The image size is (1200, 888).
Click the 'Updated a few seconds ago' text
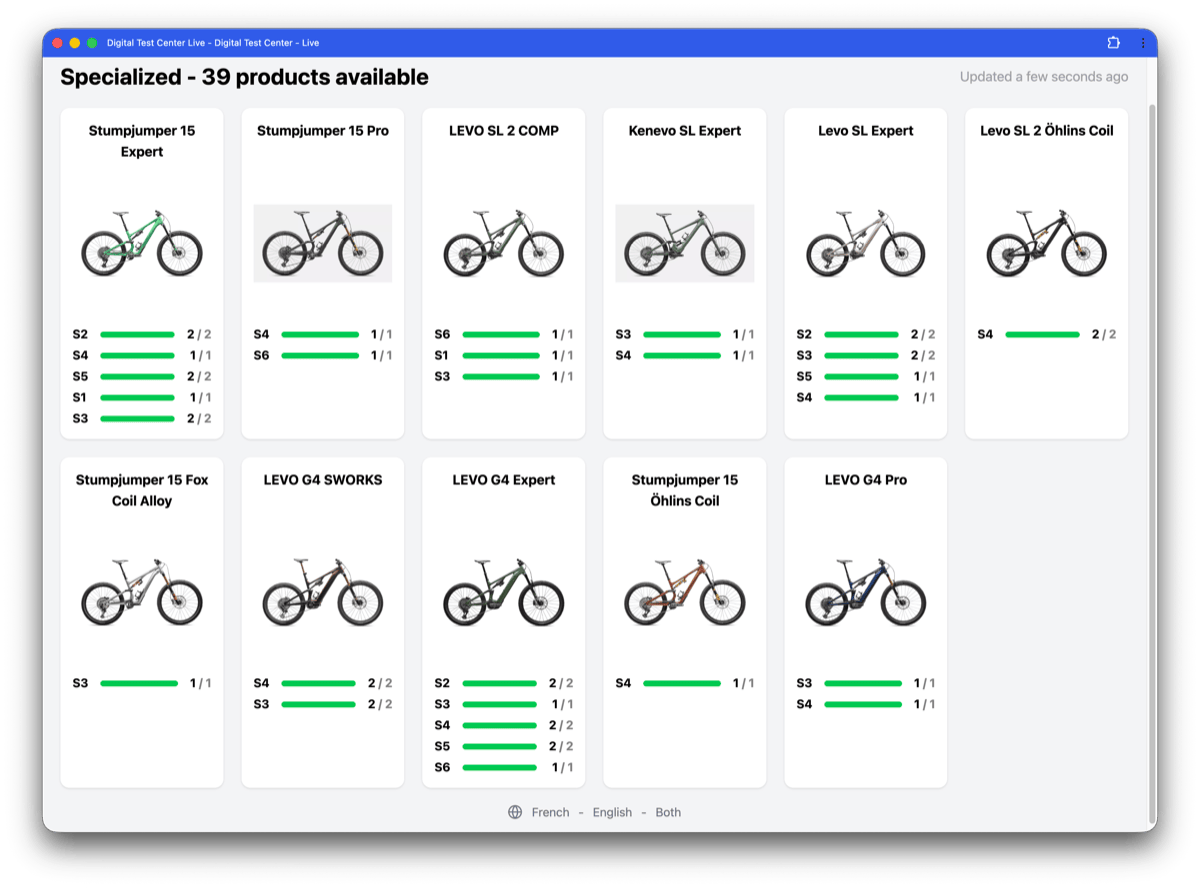tap(1044, 77)
